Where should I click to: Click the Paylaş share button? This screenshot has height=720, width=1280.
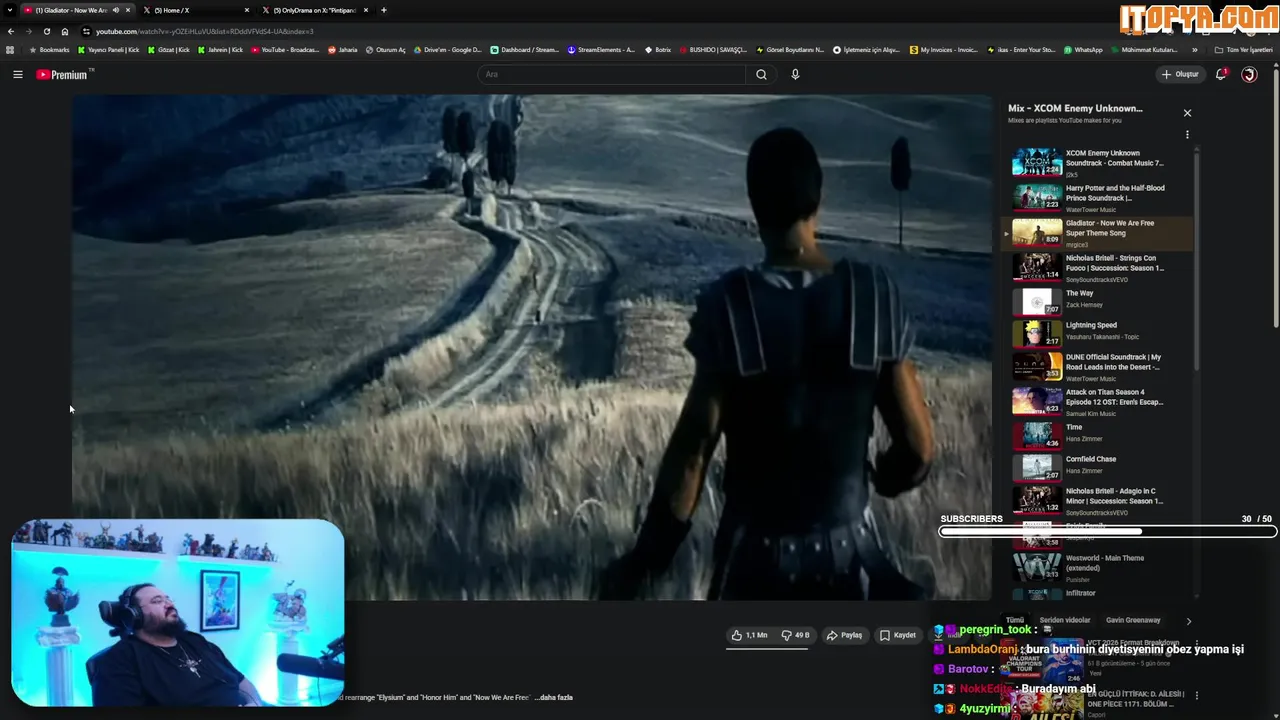coord(845,635)
